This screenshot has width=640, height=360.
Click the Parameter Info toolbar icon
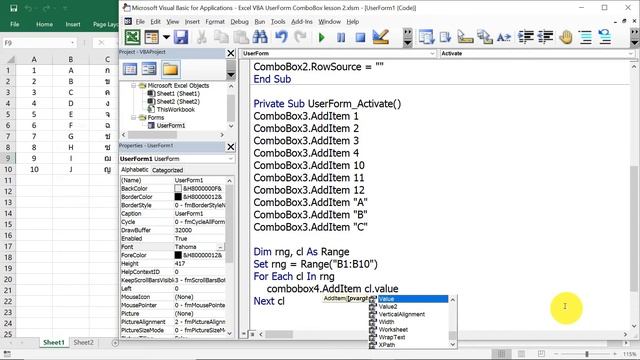coord(484,37)
